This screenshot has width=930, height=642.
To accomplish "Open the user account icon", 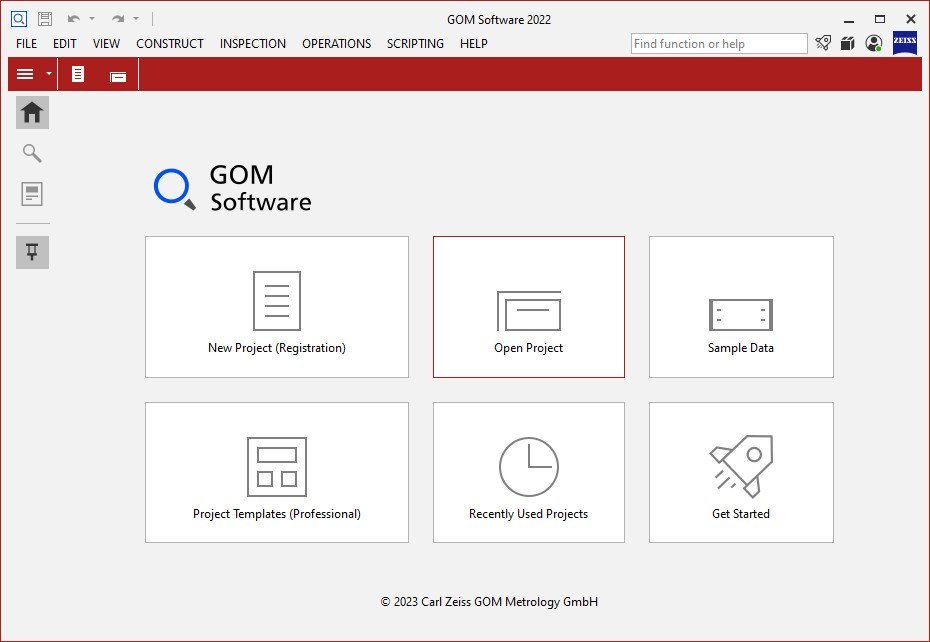I will click(x=873, y=43).
